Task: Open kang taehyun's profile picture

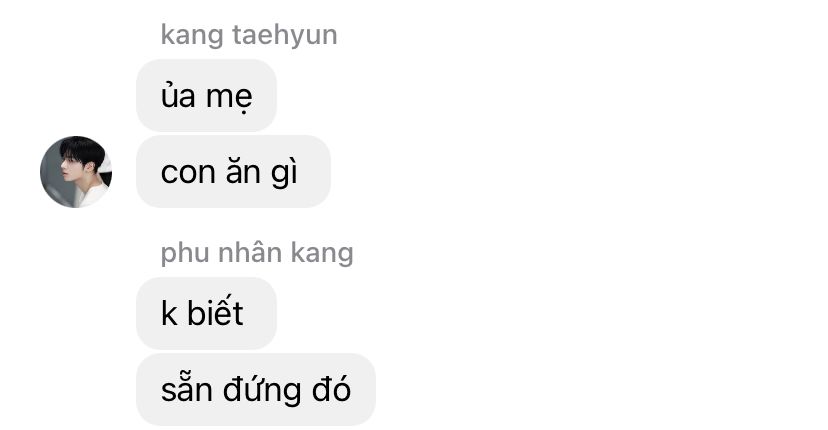Action: [76, 172]
